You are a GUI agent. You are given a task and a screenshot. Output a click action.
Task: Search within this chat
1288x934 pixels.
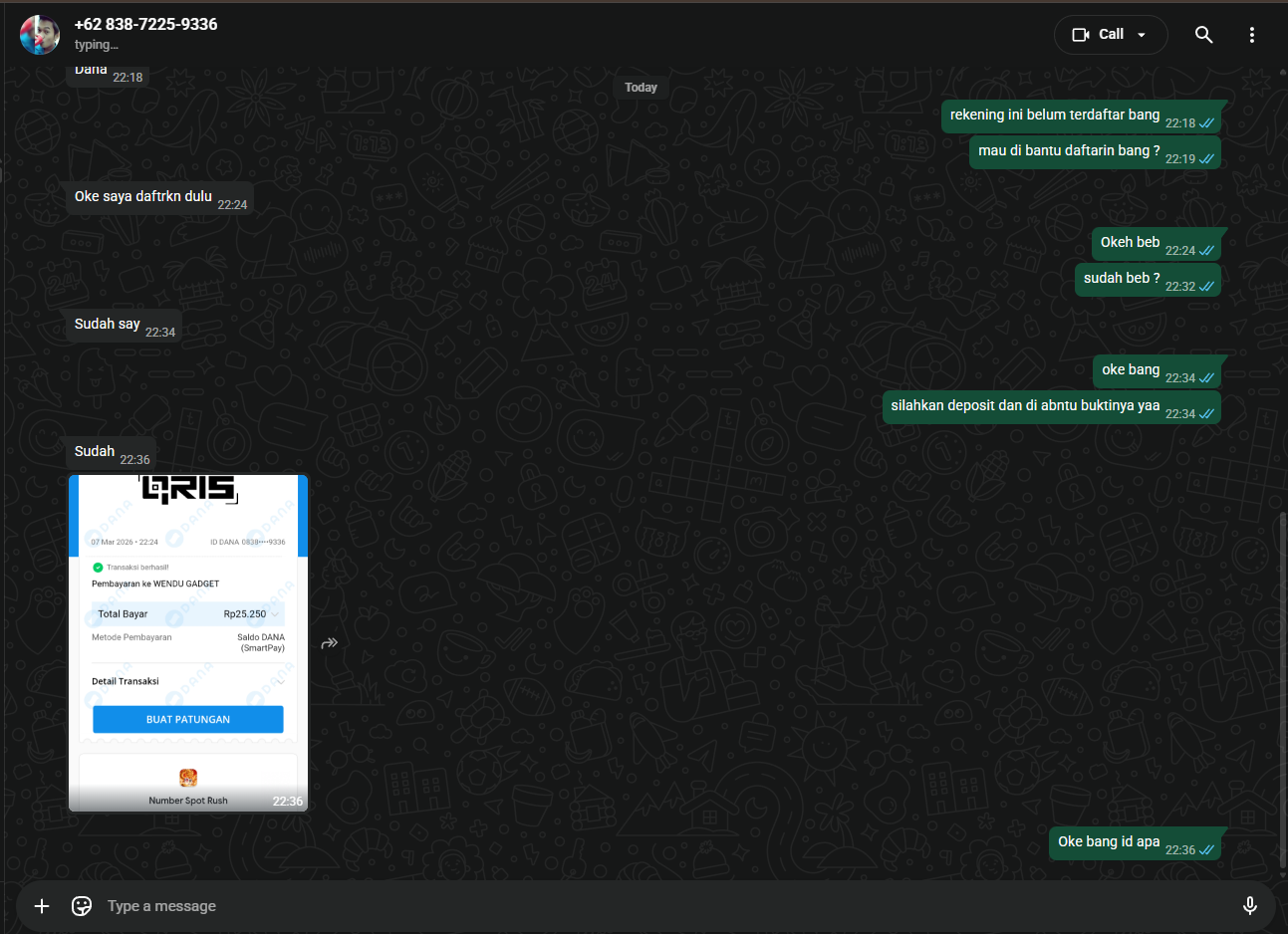(x=1204, y=35)
